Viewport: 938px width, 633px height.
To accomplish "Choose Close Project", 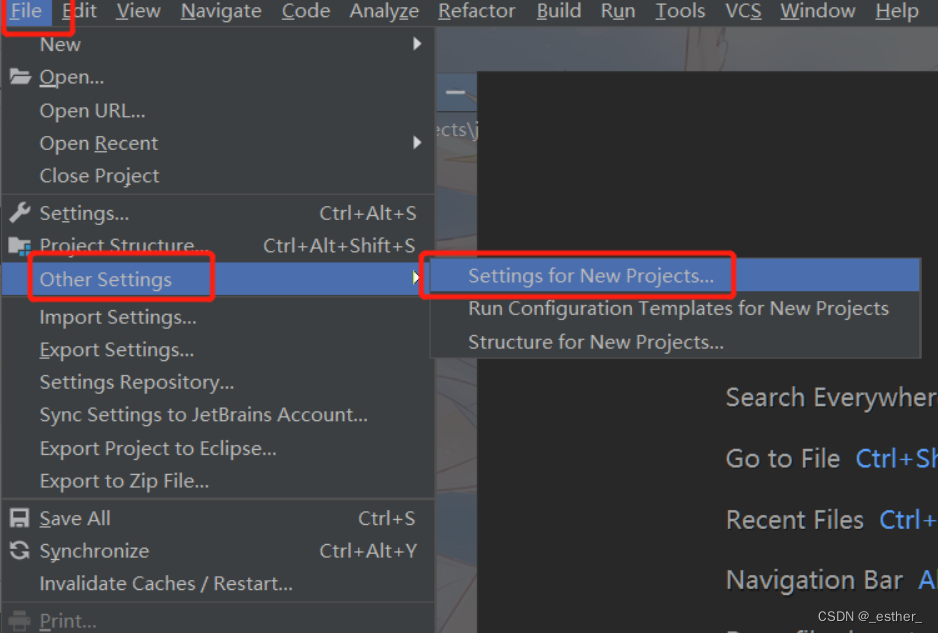I will click(218, 176).
